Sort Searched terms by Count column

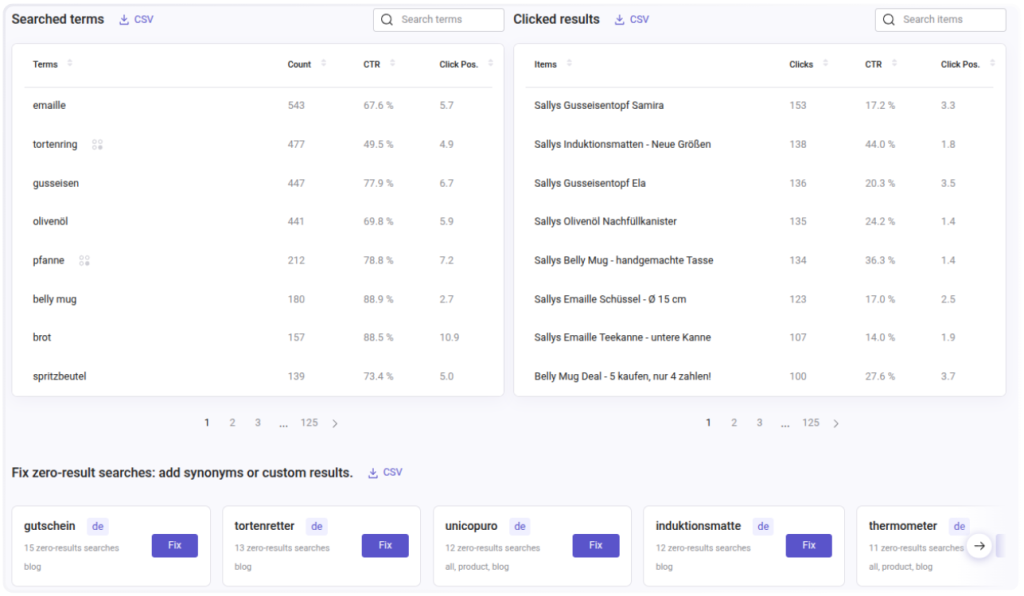coord(323,63)
